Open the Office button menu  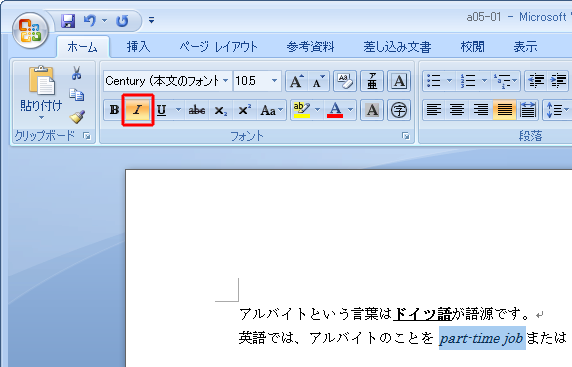click(31, 31)
